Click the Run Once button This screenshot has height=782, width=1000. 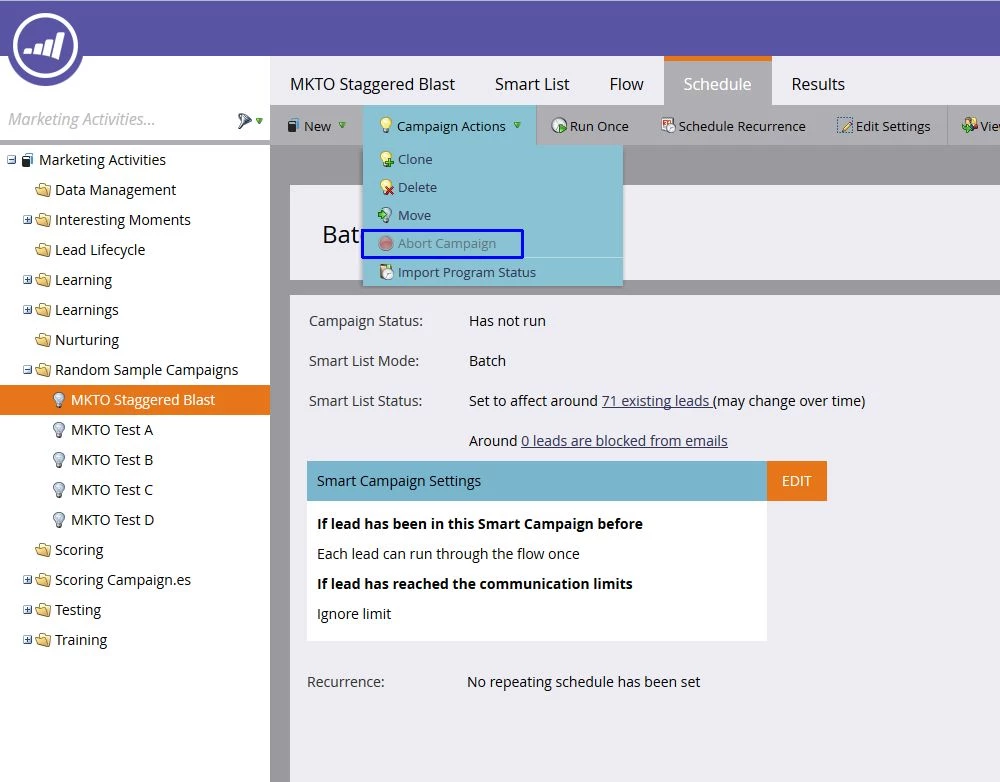pos(590,126)
